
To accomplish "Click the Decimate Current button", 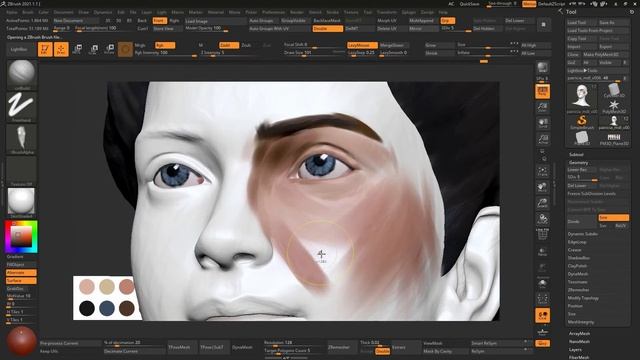I will [x=134, y=351].
